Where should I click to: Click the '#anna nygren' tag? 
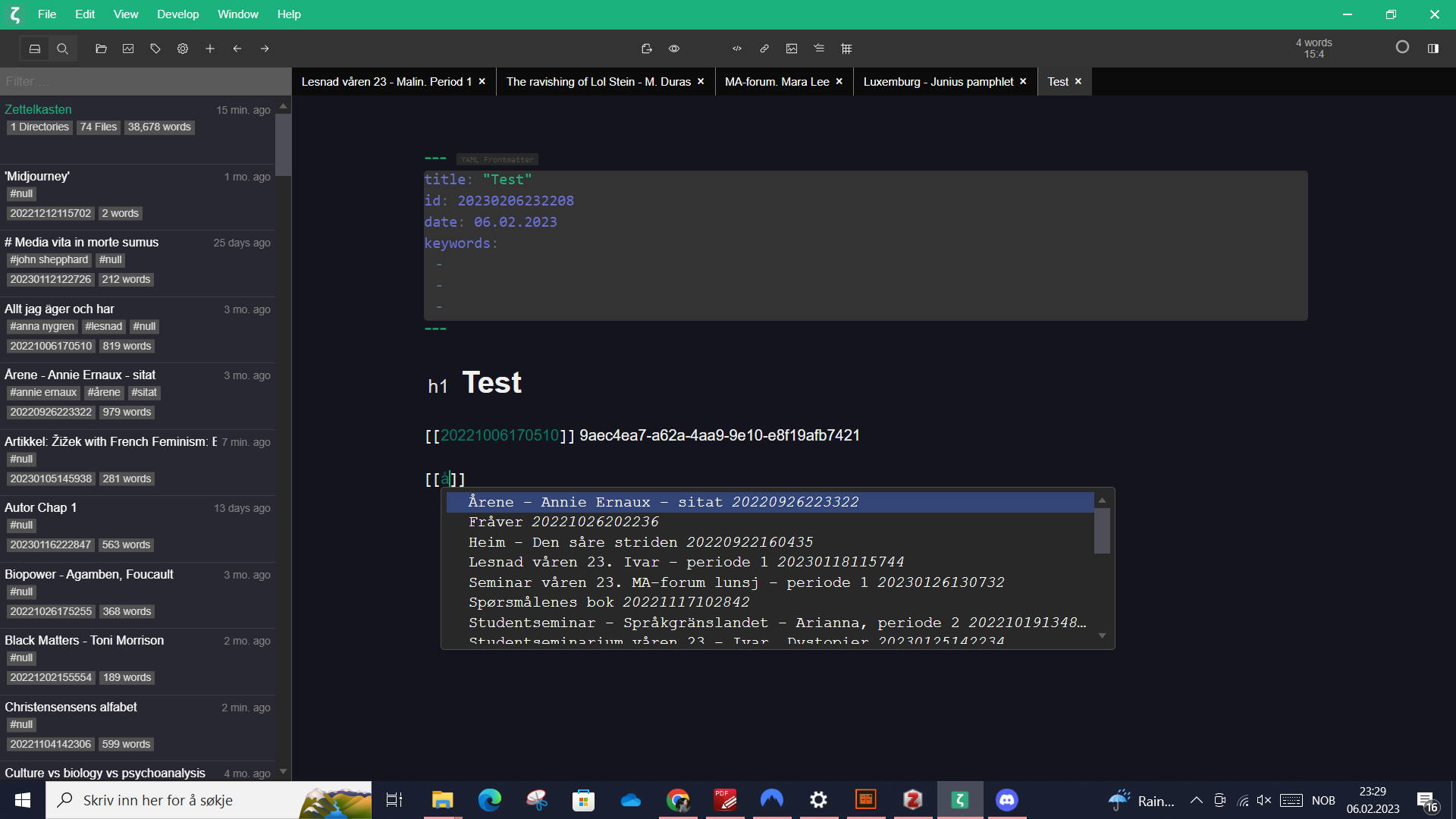(42, 326)
